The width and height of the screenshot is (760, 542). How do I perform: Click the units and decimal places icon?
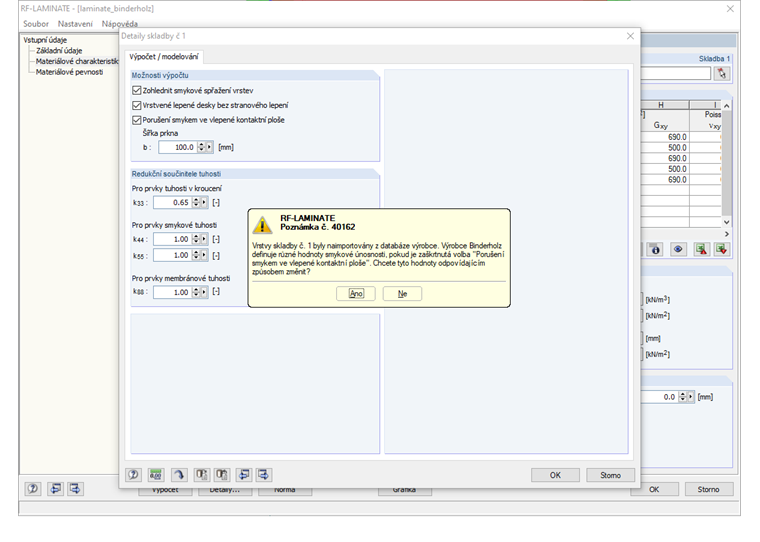156,475
